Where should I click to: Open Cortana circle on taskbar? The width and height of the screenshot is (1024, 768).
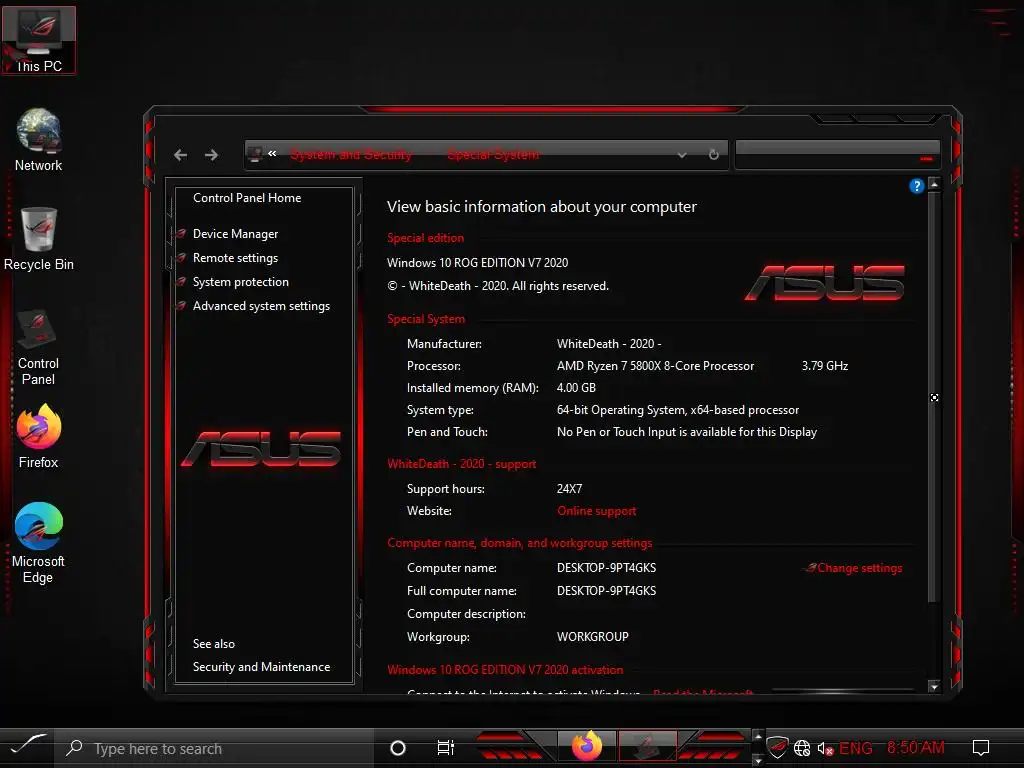[x=398, y=748]
